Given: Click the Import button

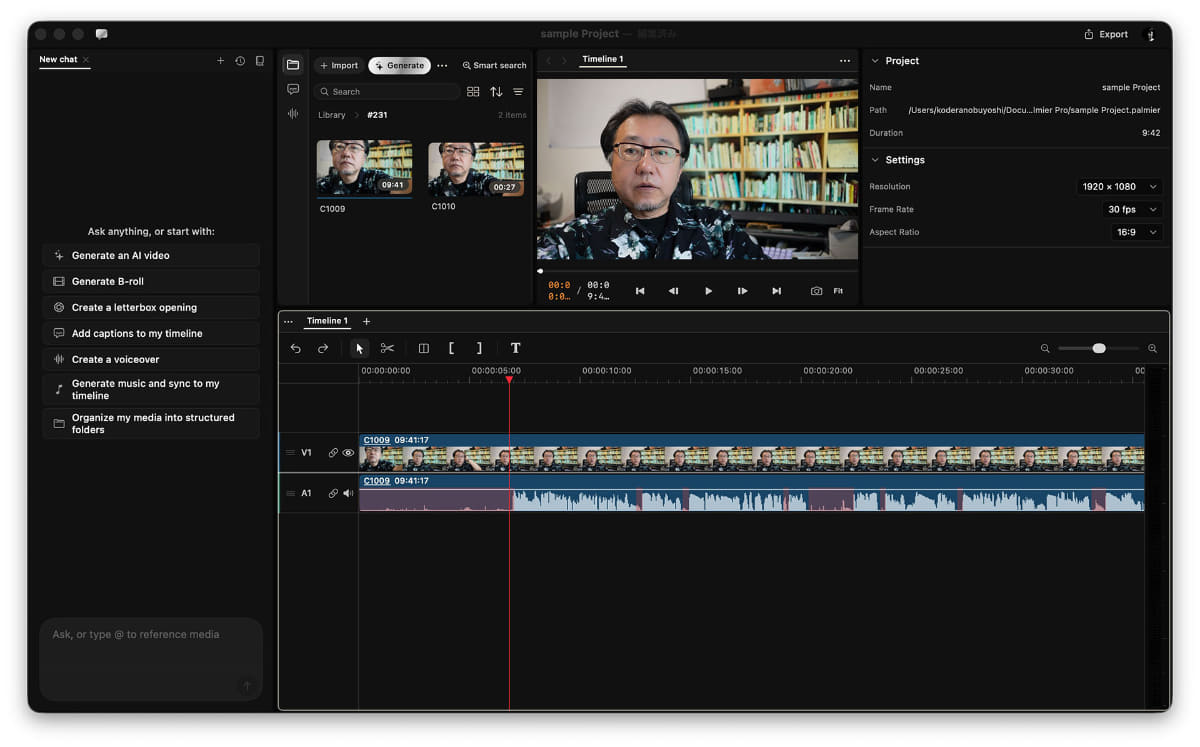Looking at the screenshot, I should coord(339,66).
